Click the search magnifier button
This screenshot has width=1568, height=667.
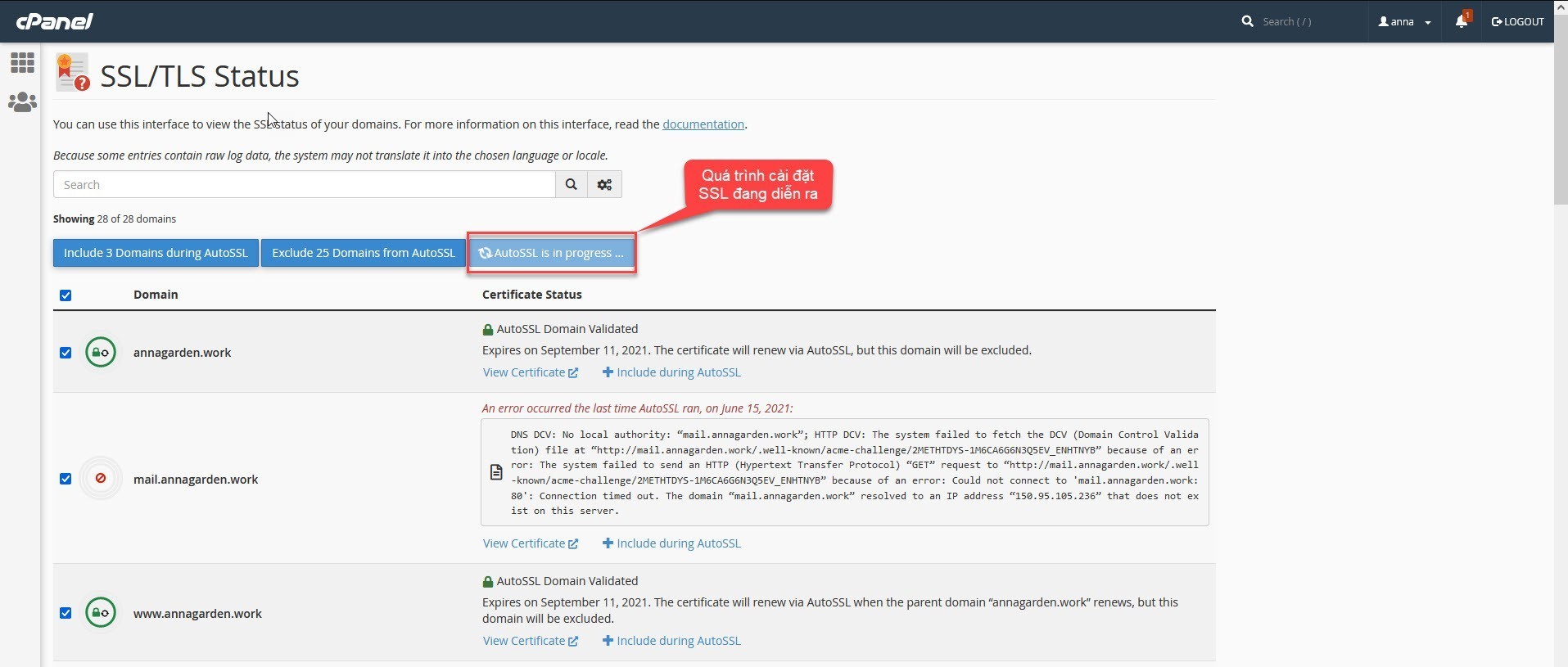pyautogui.click(x=571, y=185)
